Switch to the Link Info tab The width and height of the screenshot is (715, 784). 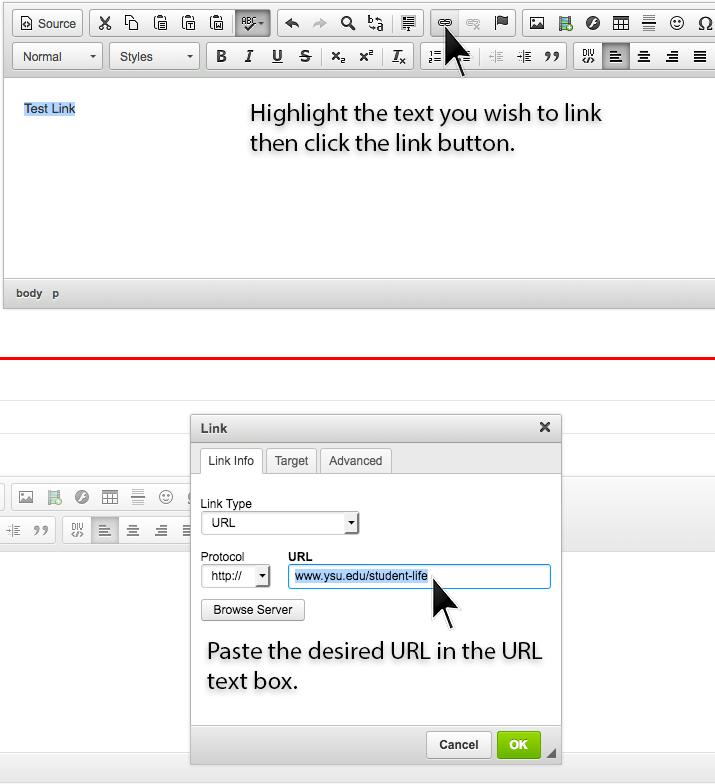click(x=231, y=460)
